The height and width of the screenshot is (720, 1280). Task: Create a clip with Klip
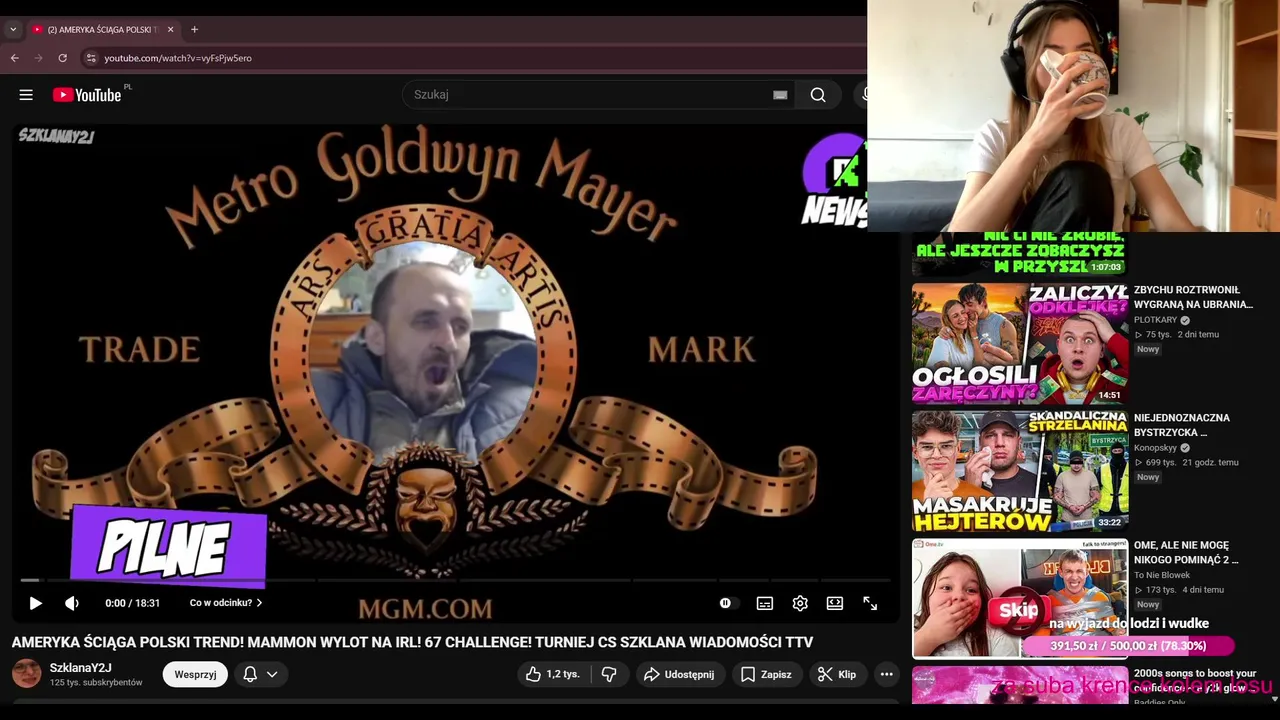point(837,674)
